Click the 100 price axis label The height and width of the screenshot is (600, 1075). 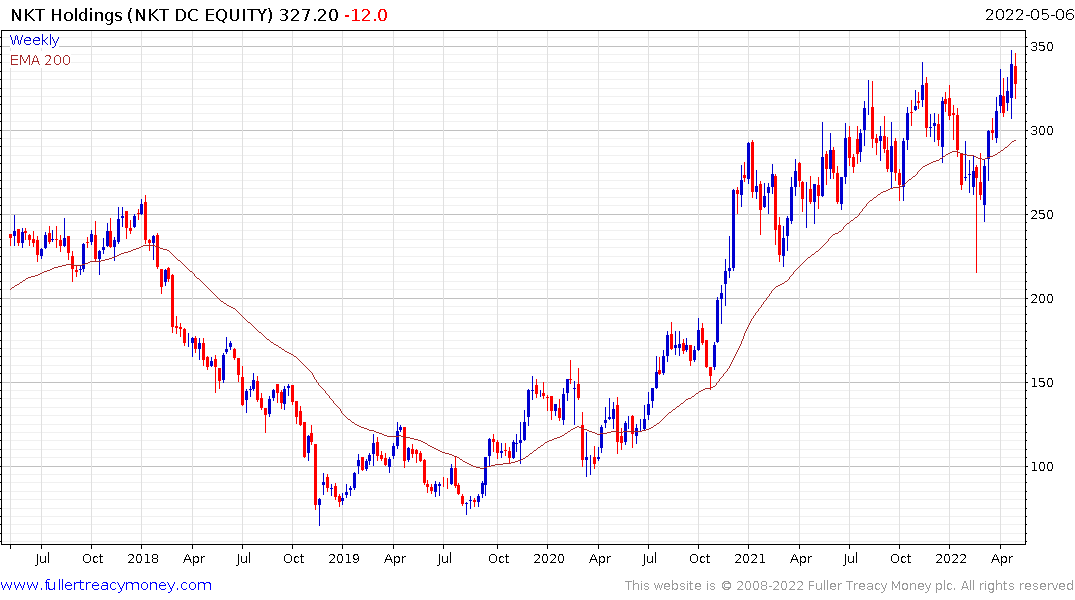1042,467
